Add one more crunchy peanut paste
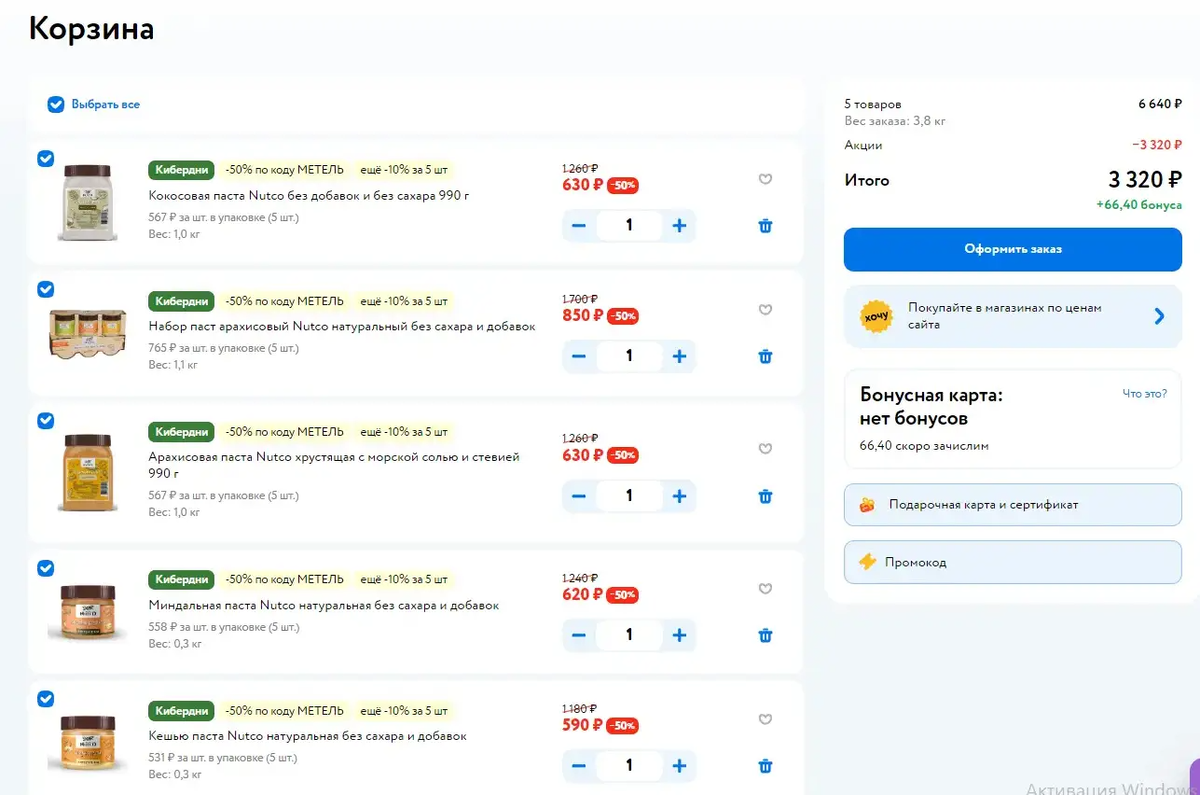The image size is (1200, 795). pos(679,495)
